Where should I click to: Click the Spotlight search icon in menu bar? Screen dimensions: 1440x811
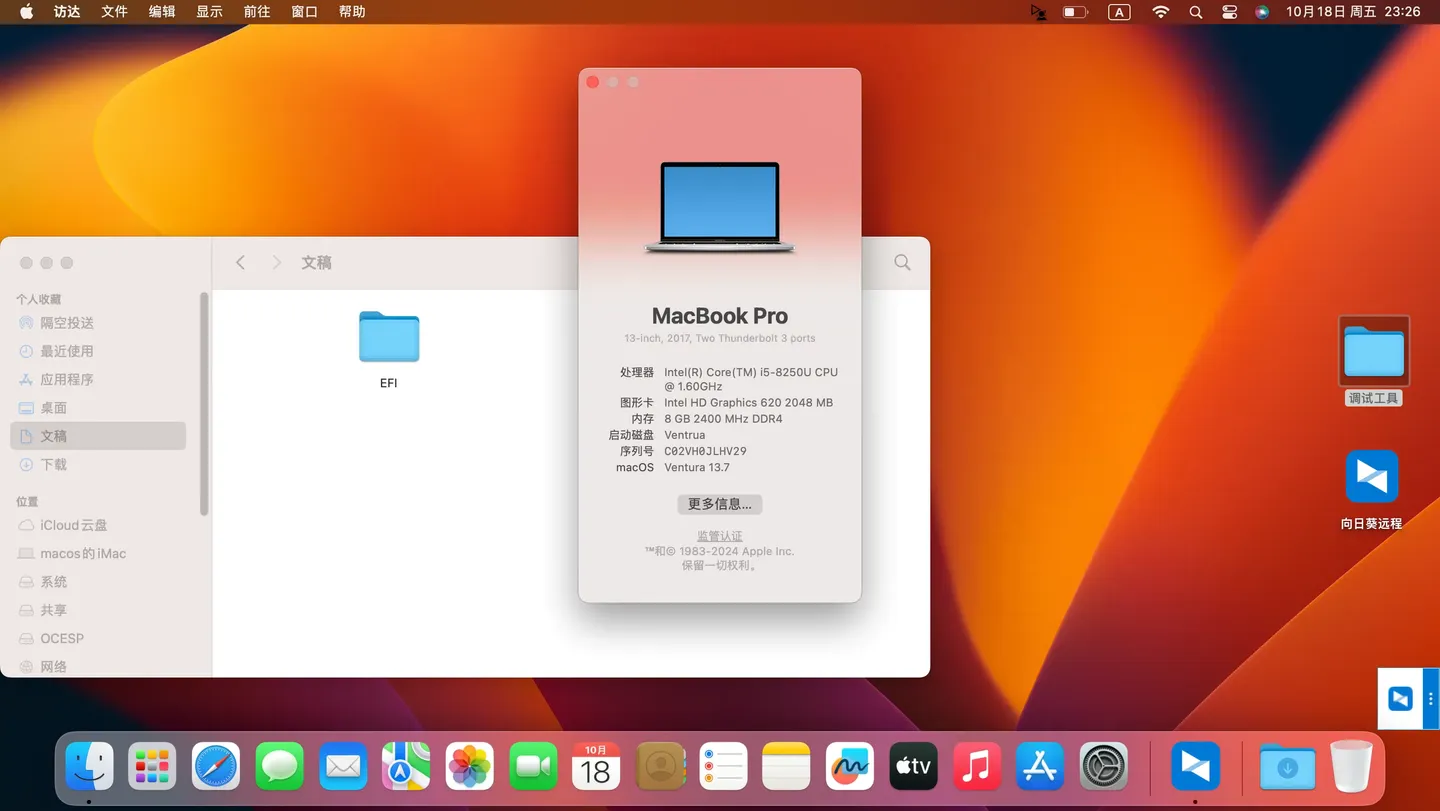point(1195,12)
